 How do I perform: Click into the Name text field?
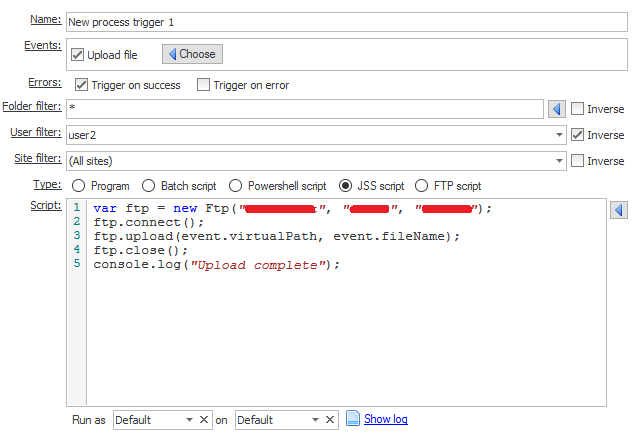pos(340,21)
